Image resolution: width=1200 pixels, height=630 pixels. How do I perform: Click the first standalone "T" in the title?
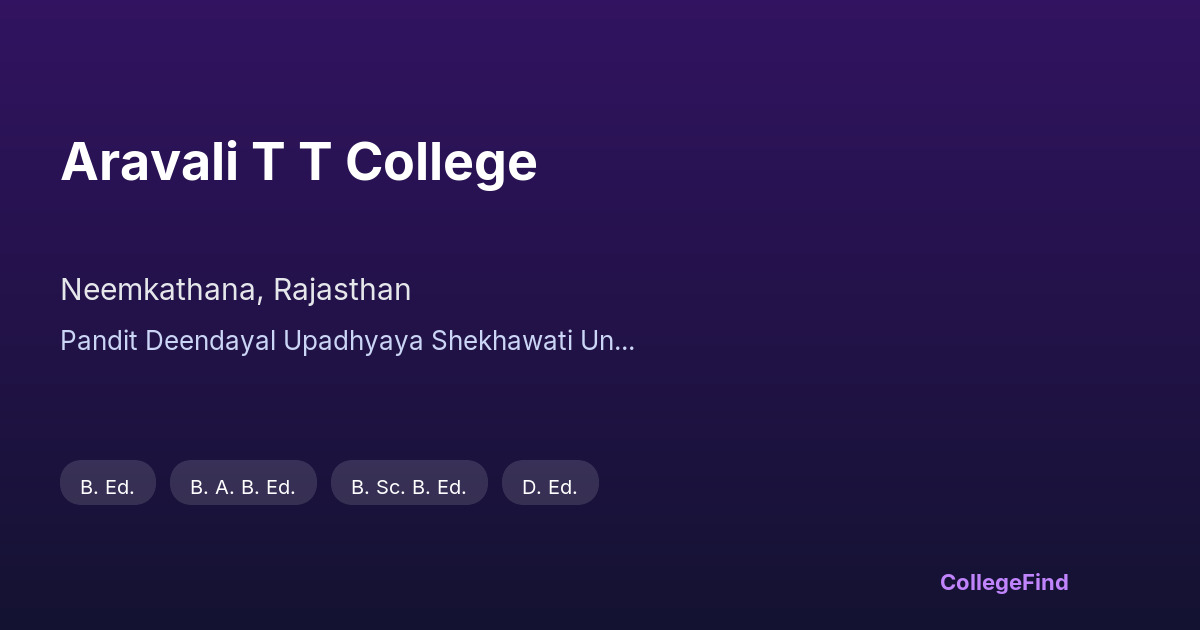coord(266,162)
